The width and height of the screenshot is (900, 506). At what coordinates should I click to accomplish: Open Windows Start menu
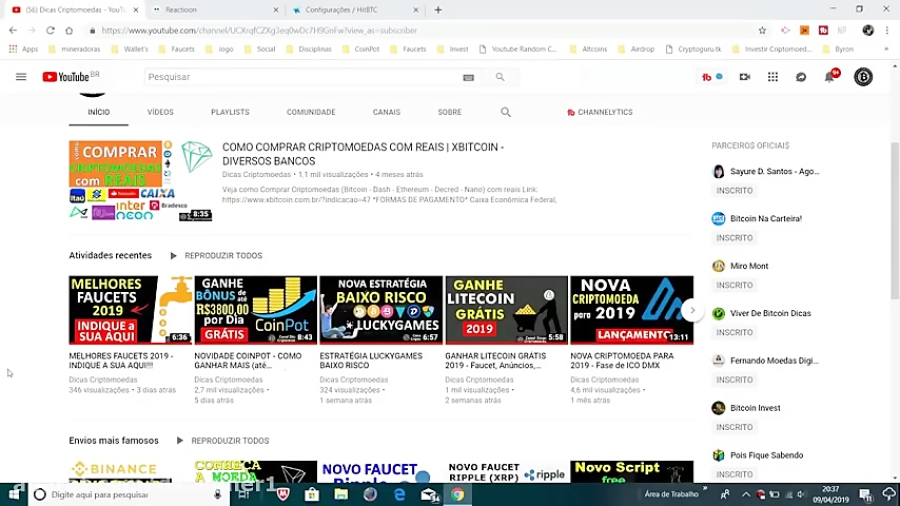pyautogui.click(x=14, y=495)
